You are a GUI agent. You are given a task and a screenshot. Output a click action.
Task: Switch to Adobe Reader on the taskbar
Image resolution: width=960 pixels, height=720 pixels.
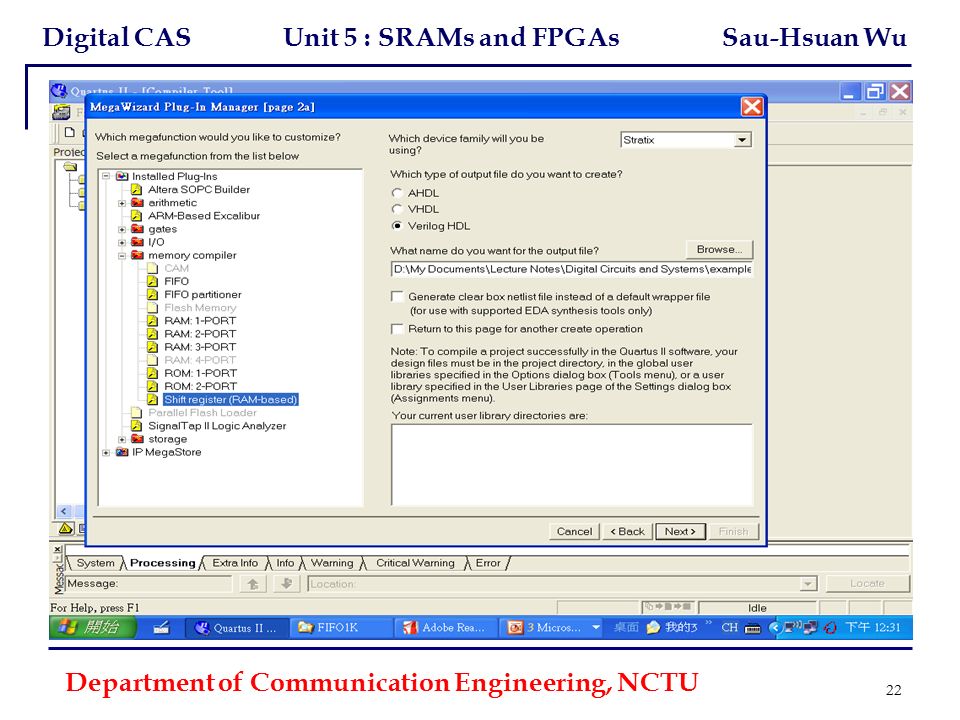[x=446, y=628]
